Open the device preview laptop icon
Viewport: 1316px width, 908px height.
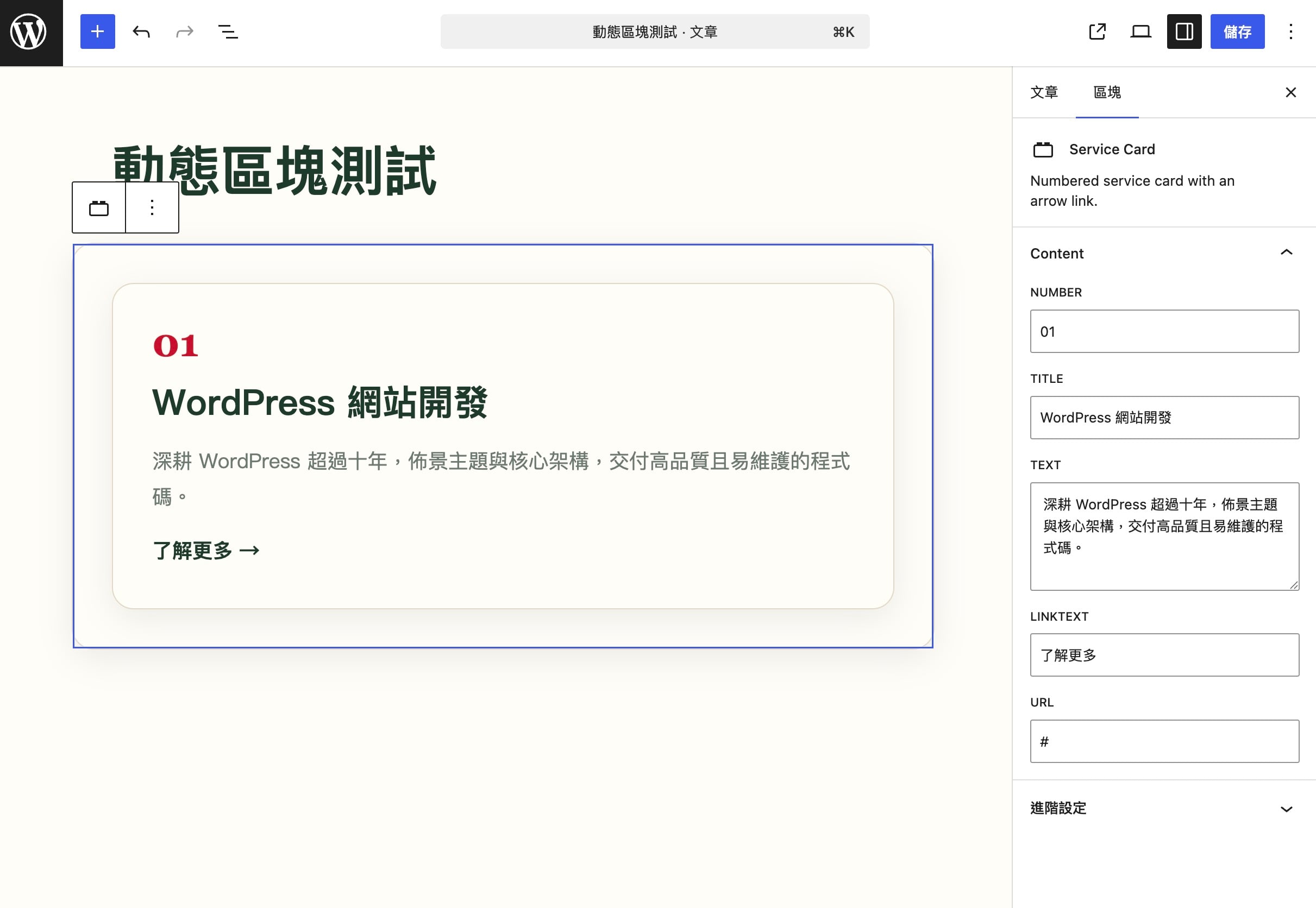(x=1140, y=31)
